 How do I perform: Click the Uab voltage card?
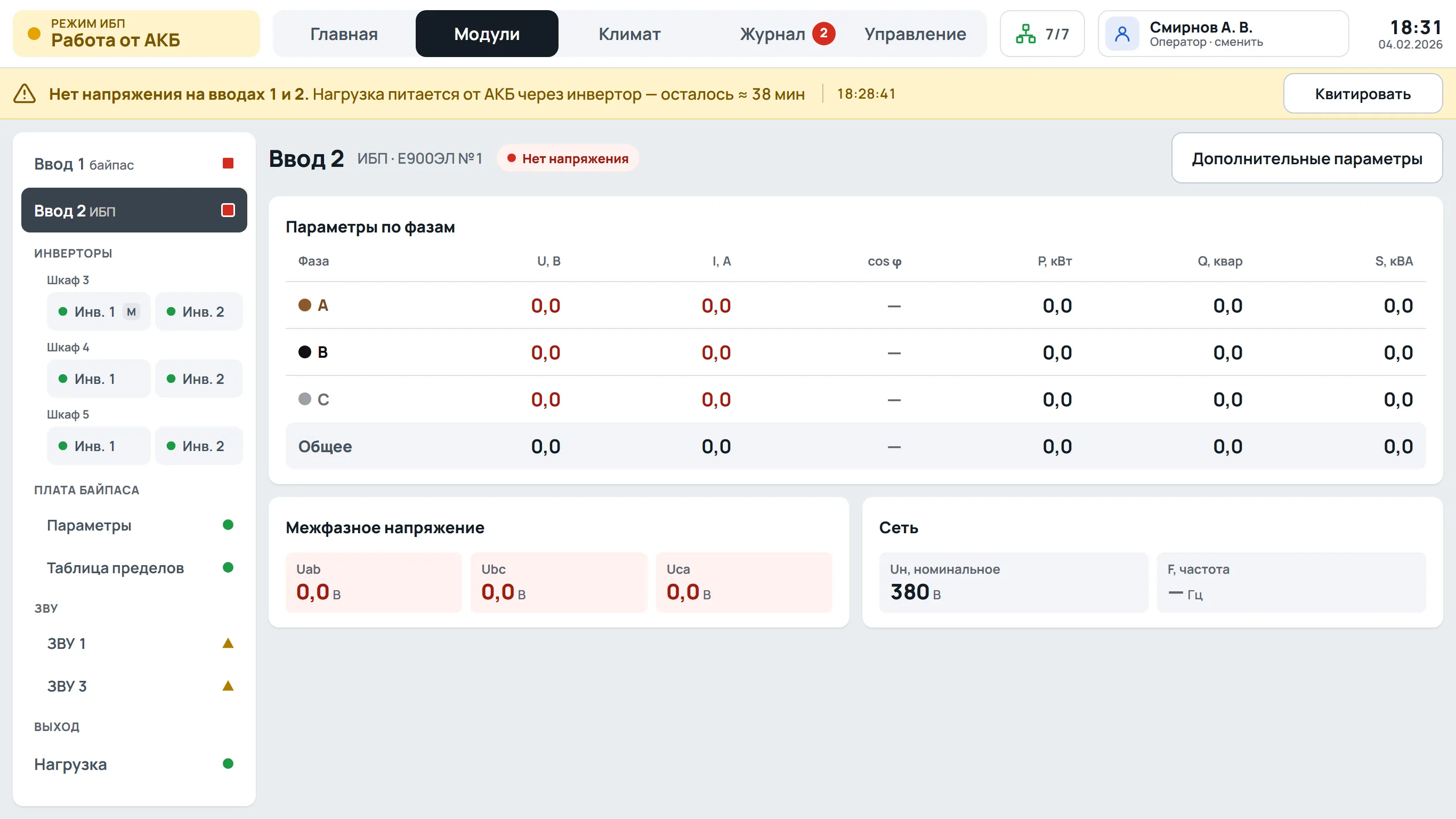pyautogui.click(x=374, y=583)
